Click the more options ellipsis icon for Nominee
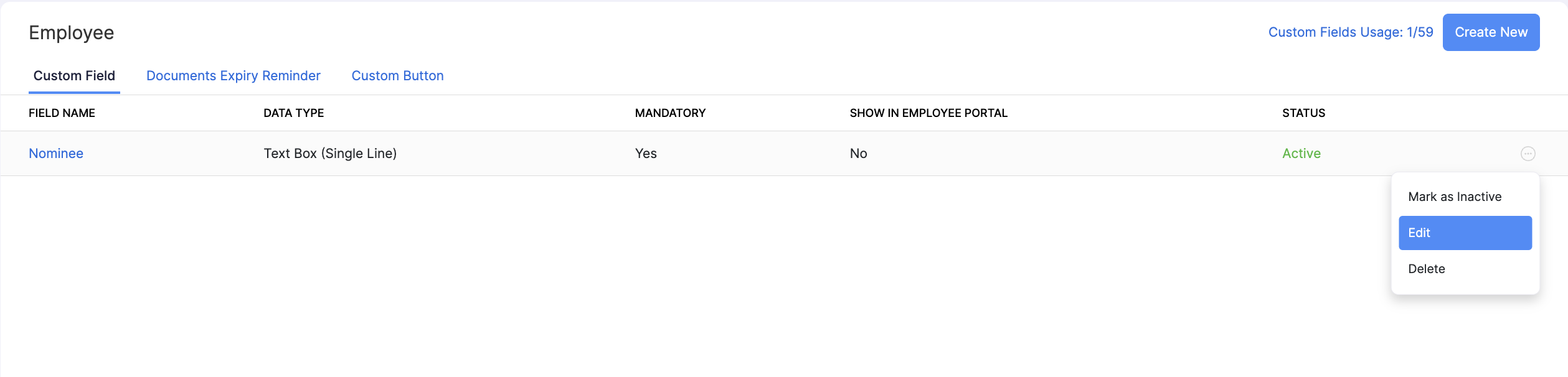Screen dimensions: 1568x377 [1528, 154]
